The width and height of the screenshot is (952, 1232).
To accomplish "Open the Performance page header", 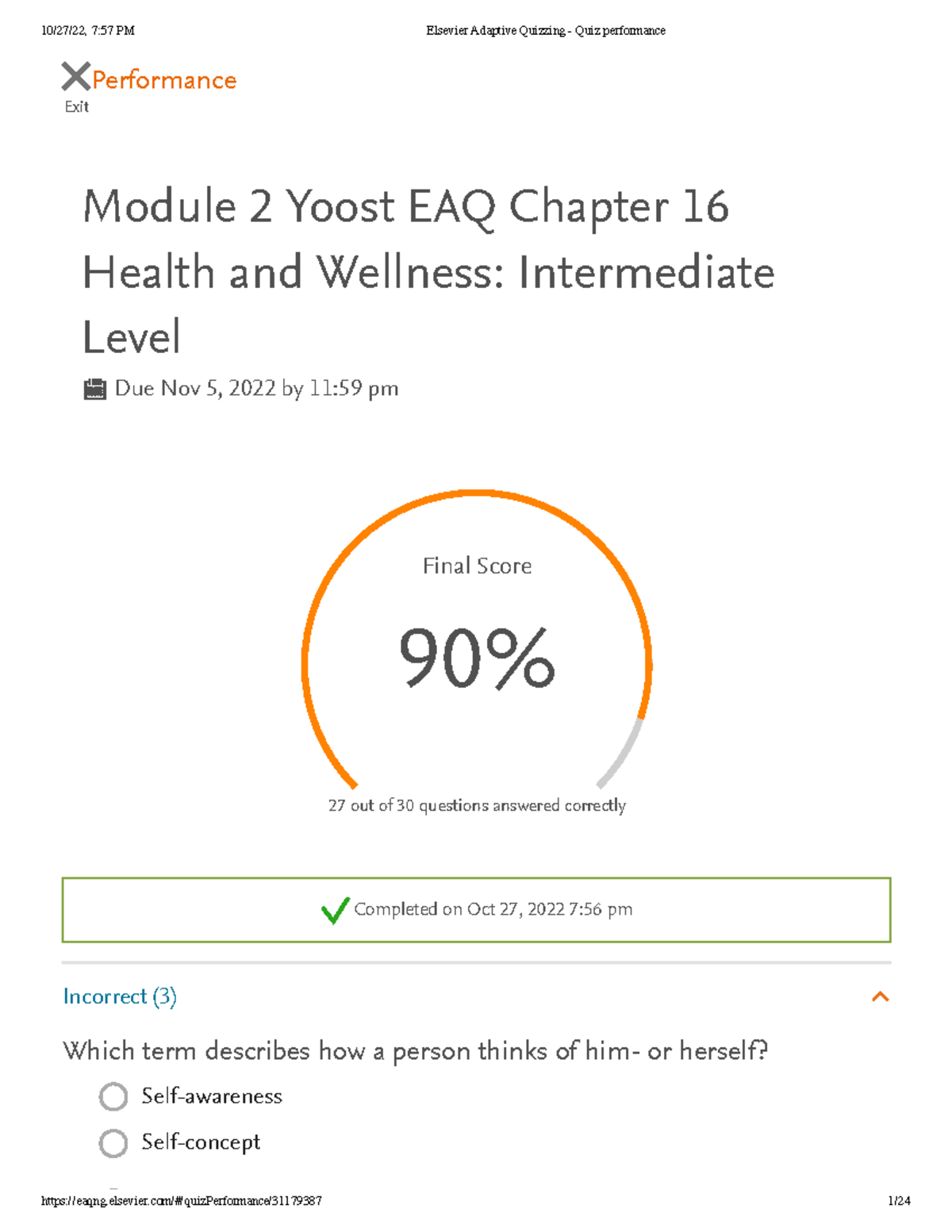I will tap(162, 79).
